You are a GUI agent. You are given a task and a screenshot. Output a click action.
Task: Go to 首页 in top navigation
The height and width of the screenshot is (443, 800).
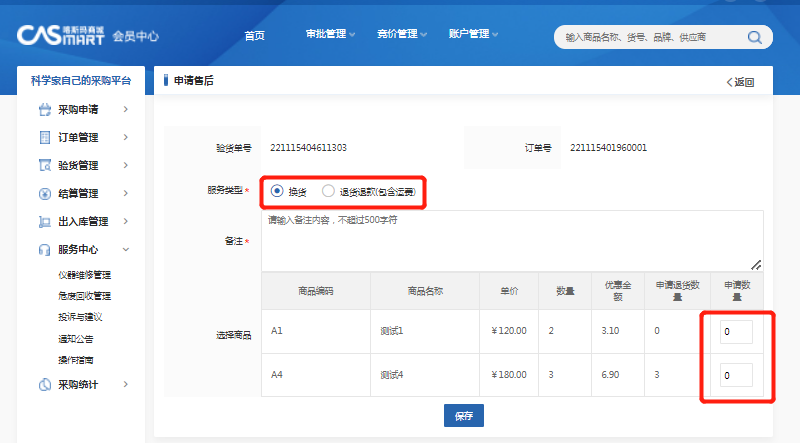255,35
